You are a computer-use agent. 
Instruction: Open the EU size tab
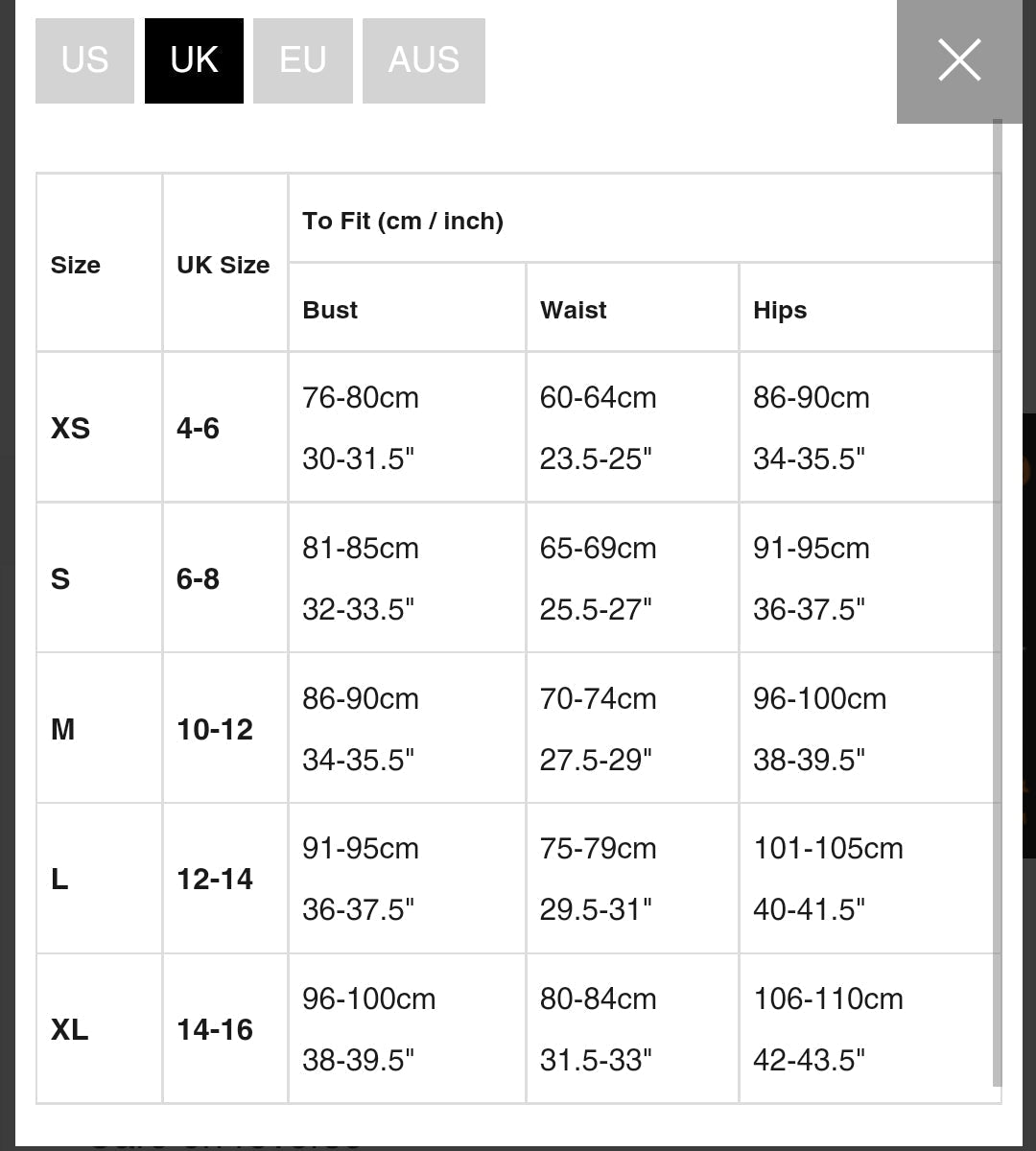tap(302, 60)
